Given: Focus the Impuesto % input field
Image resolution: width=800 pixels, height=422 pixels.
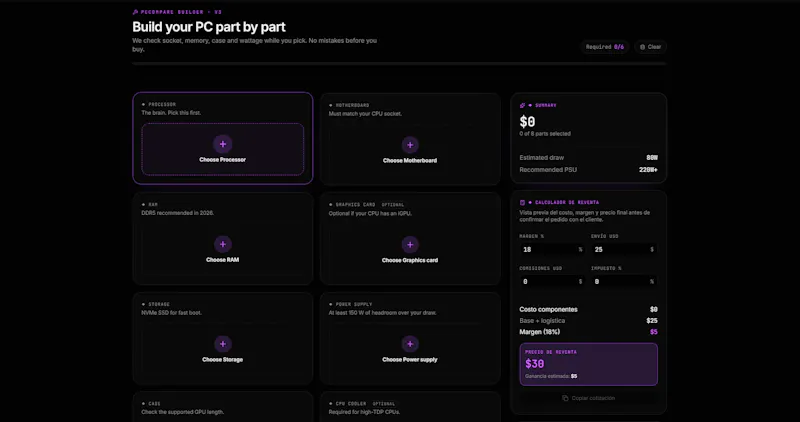Looking at the screenshot, I should (624, 281).
